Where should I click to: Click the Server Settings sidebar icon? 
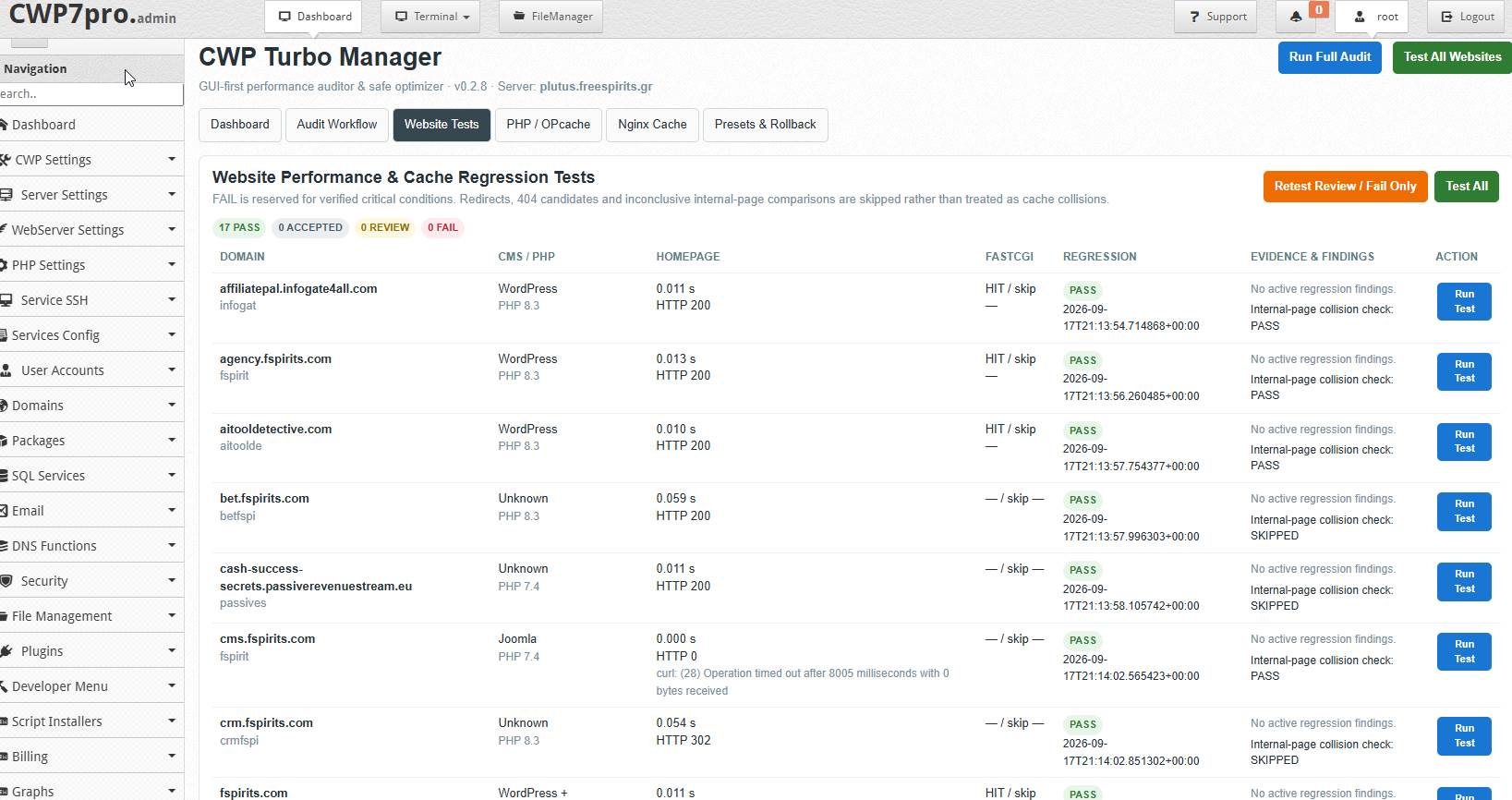[x=7, y=195]
